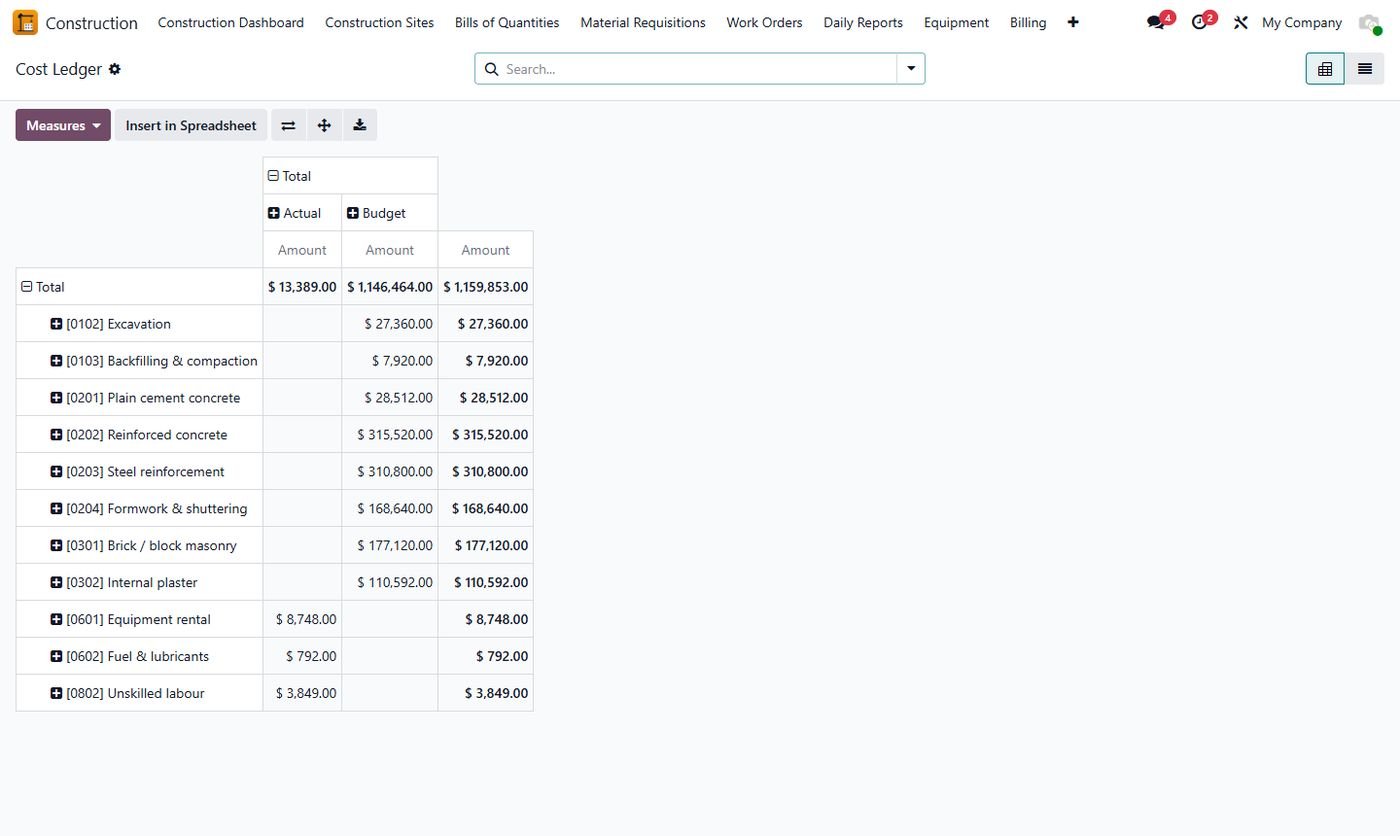Expand the [0802] Unskilled labour row

tap(139, 693)
